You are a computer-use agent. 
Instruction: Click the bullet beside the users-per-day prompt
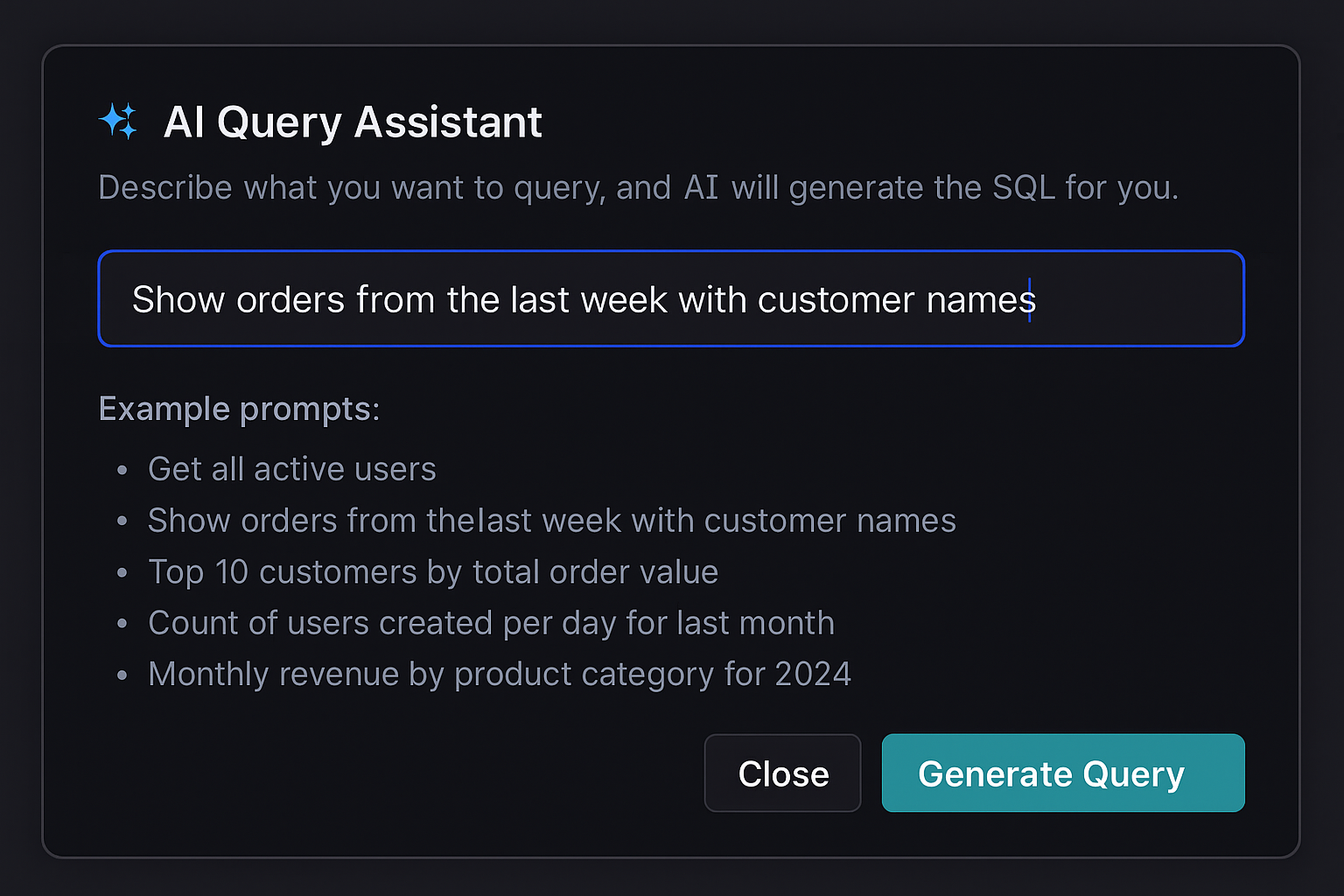[x=122, y=624]
